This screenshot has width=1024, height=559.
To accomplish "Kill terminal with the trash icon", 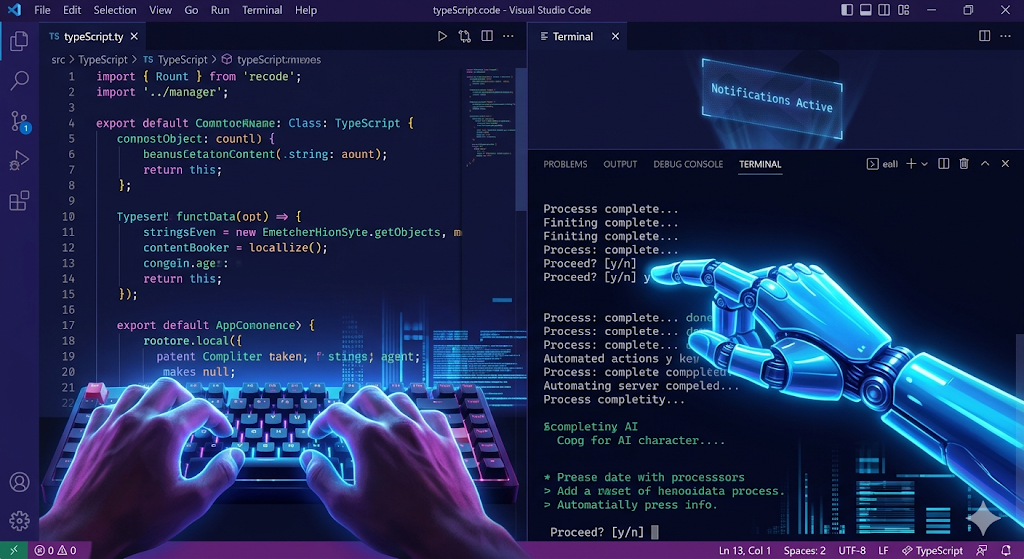I will tap(964, 164).
